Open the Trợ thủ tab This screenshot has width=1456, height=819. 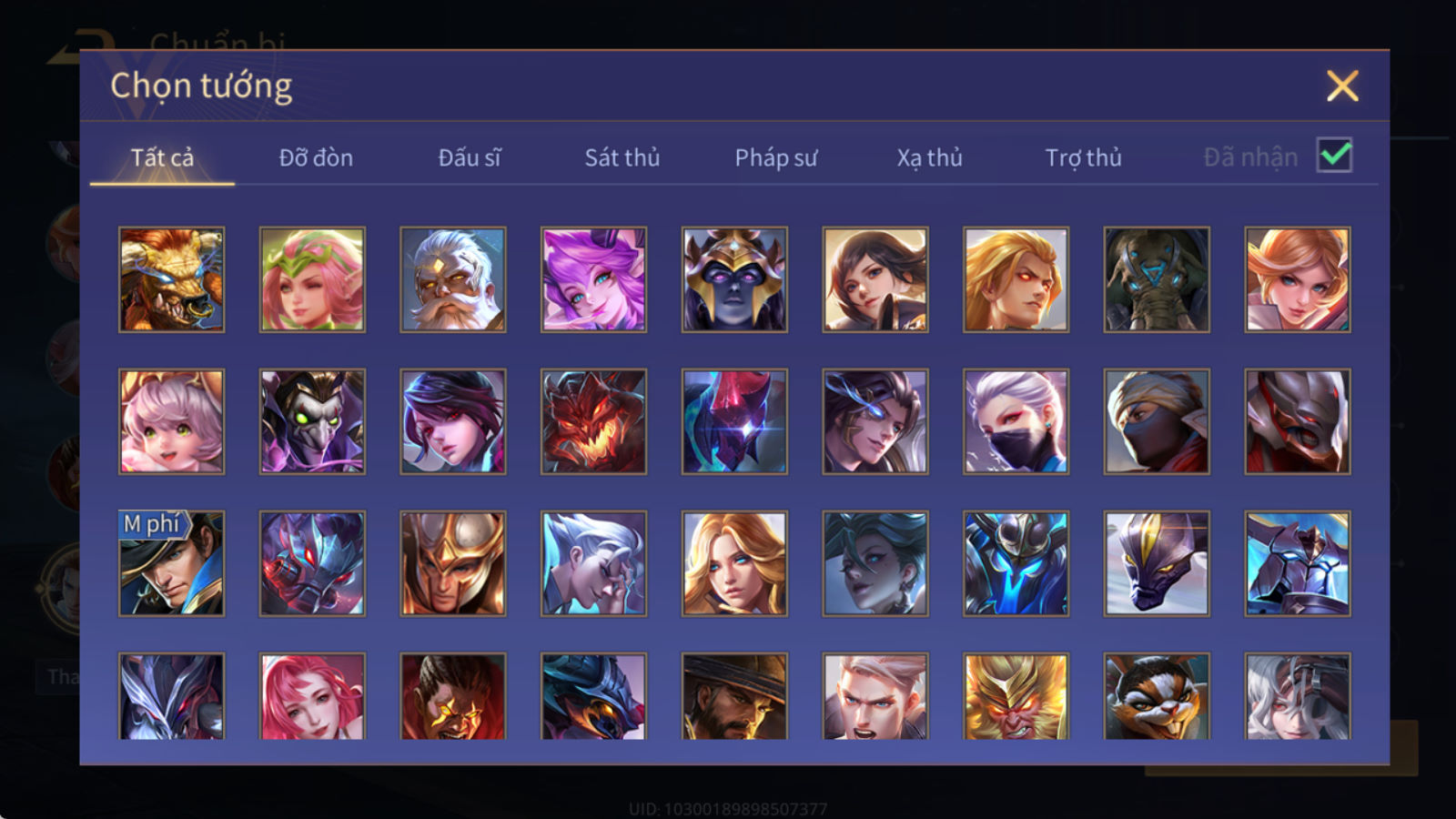[1083, 157]
